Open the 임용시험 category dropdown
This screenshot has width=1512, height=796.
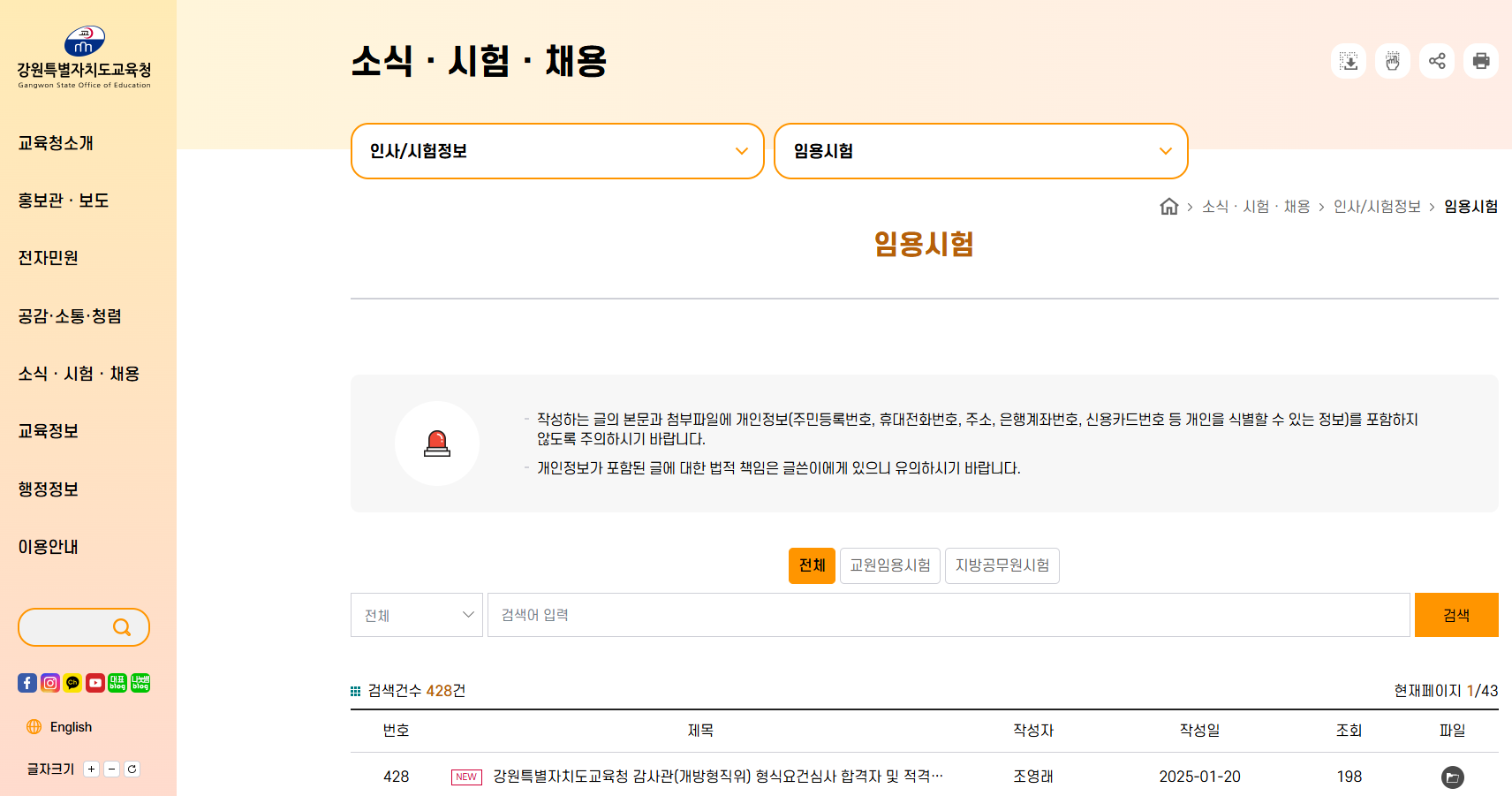pyautogui.click(x=980, y=151)
